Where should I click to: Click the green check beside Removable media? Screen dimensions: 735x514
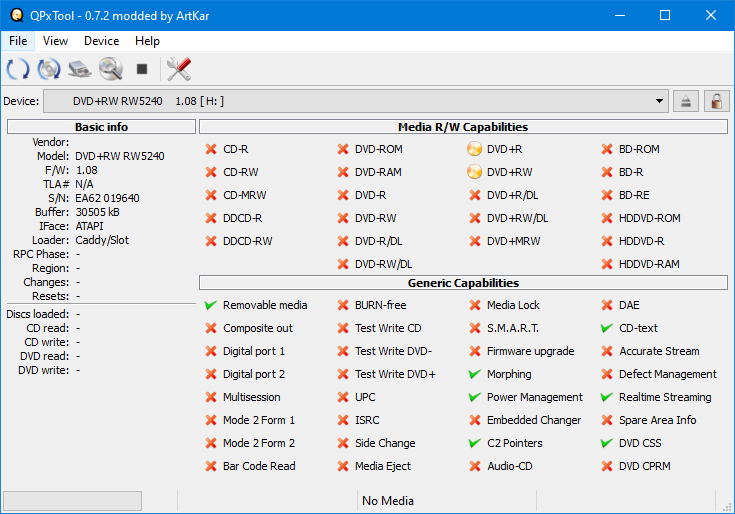[x=211, y=305]
